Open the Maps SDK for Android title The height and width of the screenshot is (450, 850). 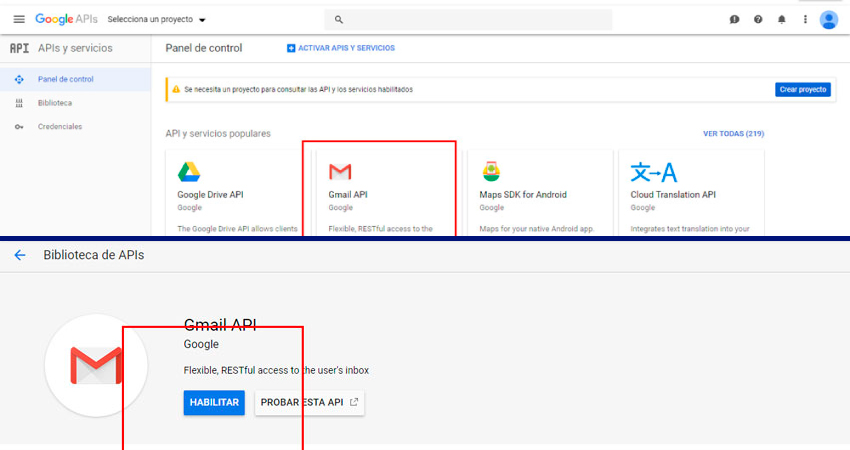pos(523,195)
